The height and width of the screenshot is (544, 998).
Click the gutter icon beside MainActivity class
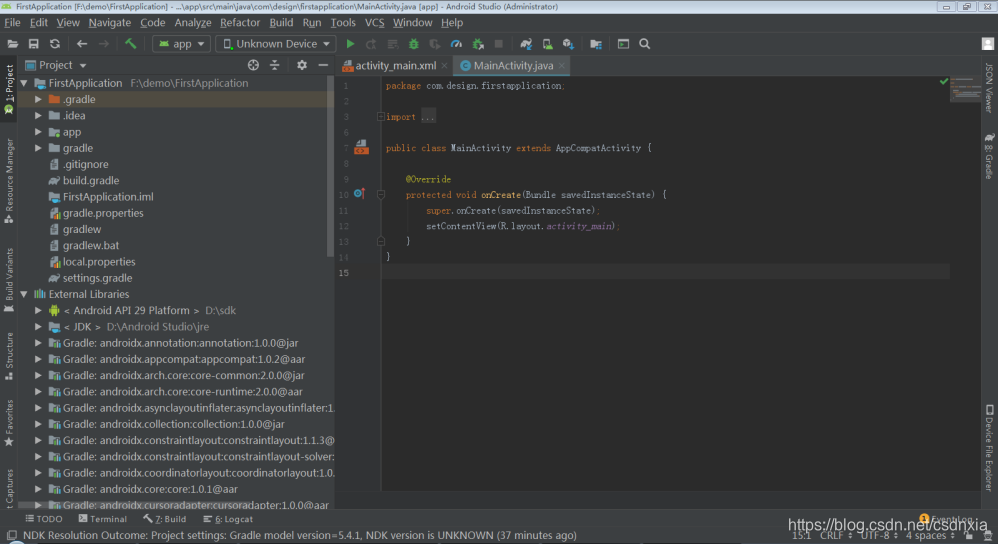tap(362, 148)
